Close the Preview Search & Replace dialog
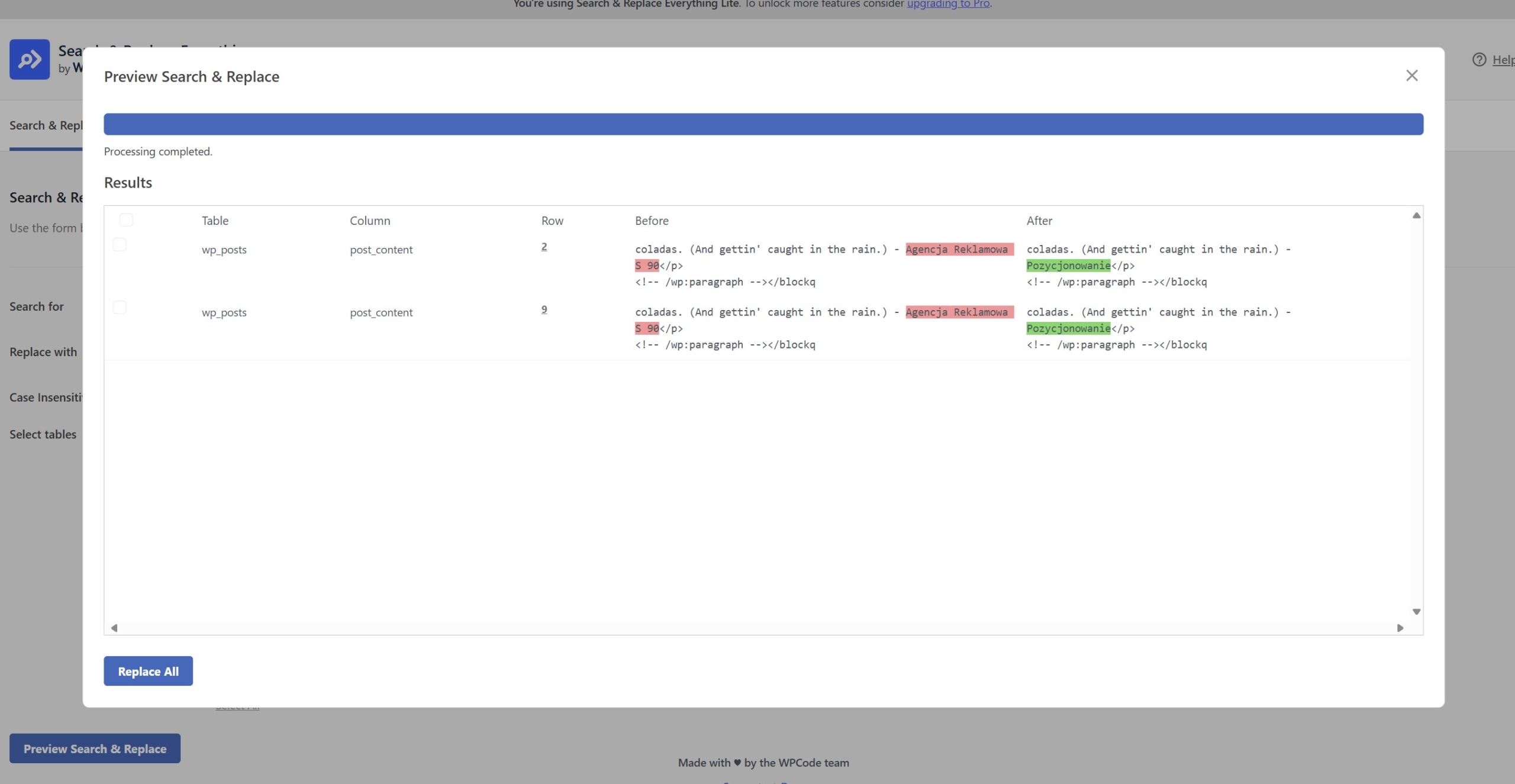This screenshot has width=1515, height=784. pyautogui.click(x=1411, y=76)
